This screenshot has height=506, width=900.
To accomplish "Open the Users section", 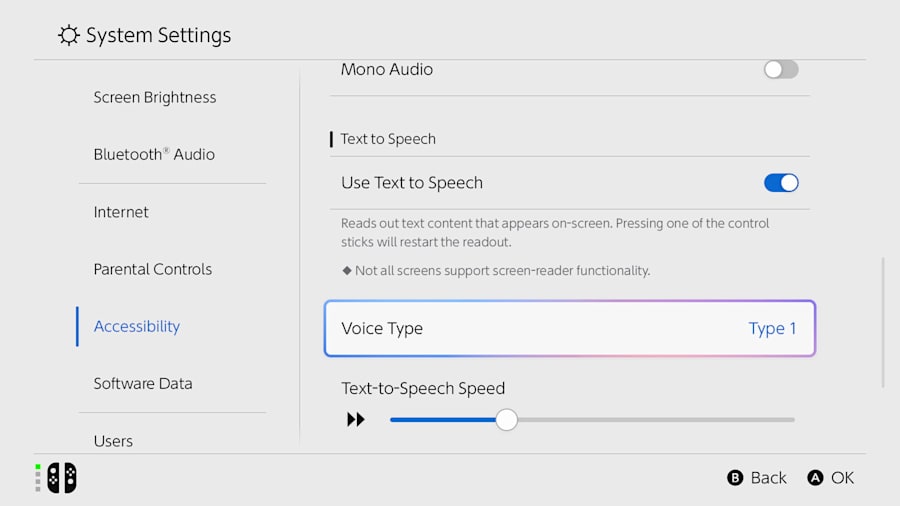I will point(113,441).
